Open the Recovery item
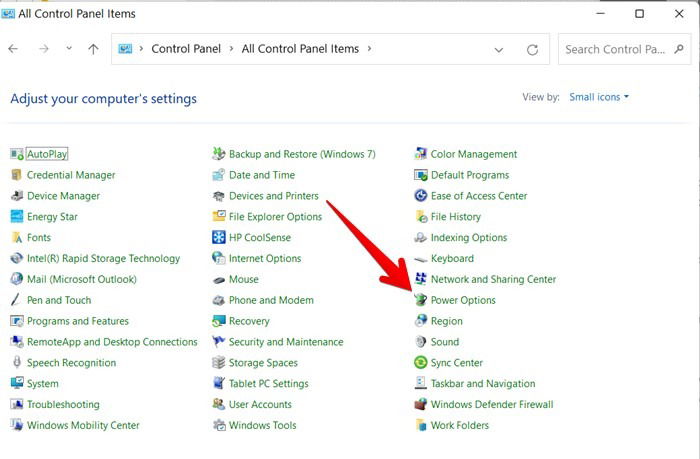Screen dimensions: 700x459 [249, 321]
